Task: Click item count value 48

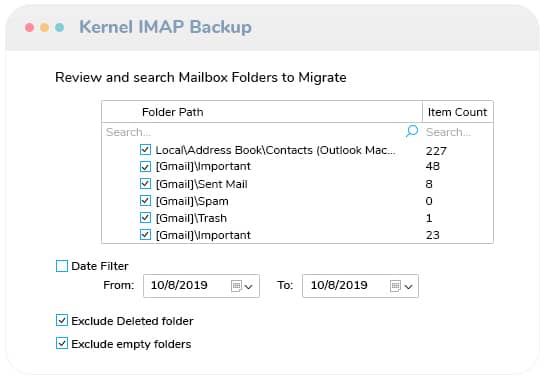Action: (433, 166)
